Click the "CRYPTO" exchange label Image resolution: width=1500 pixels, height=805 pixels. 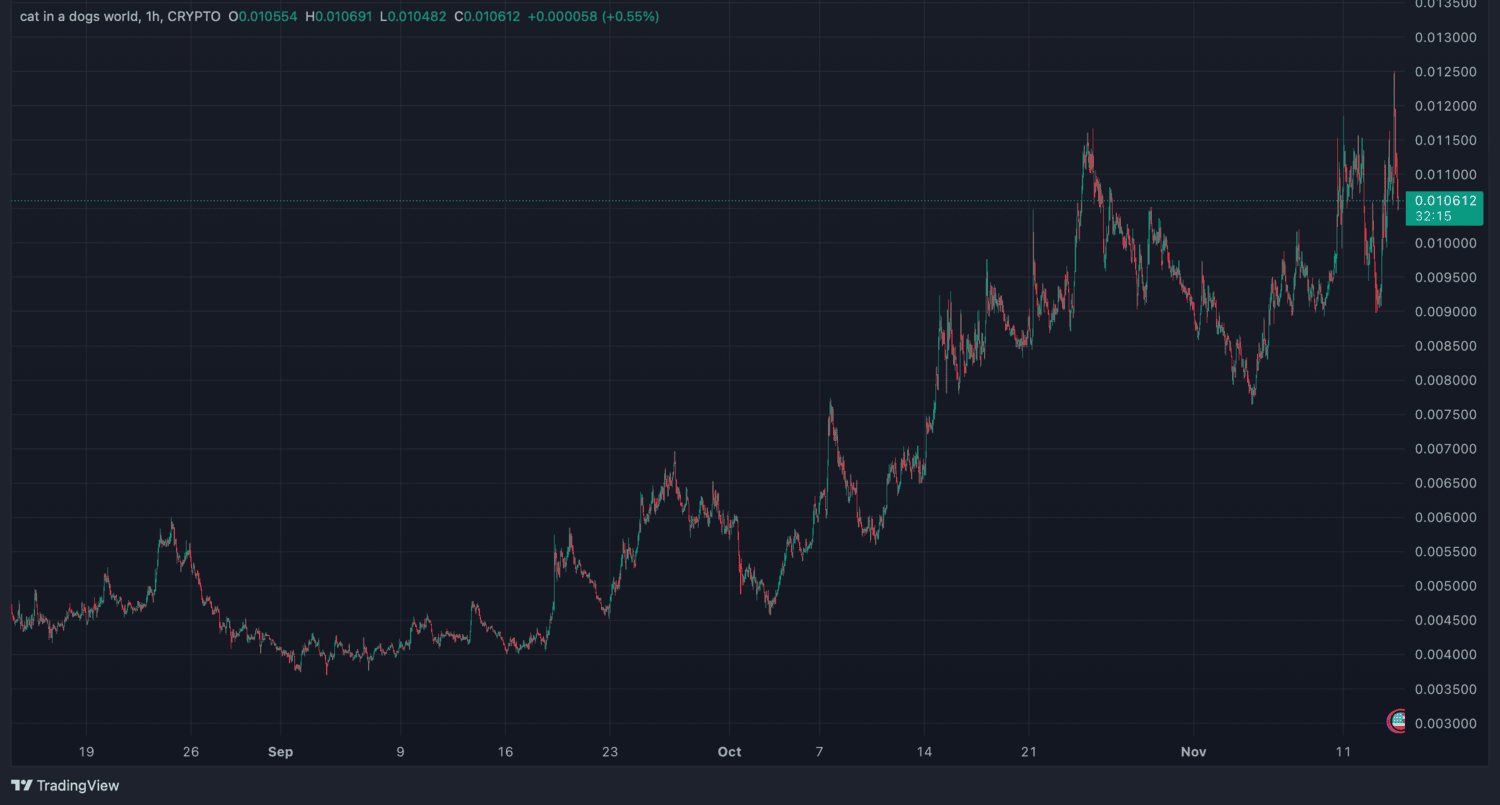point(194,17)
